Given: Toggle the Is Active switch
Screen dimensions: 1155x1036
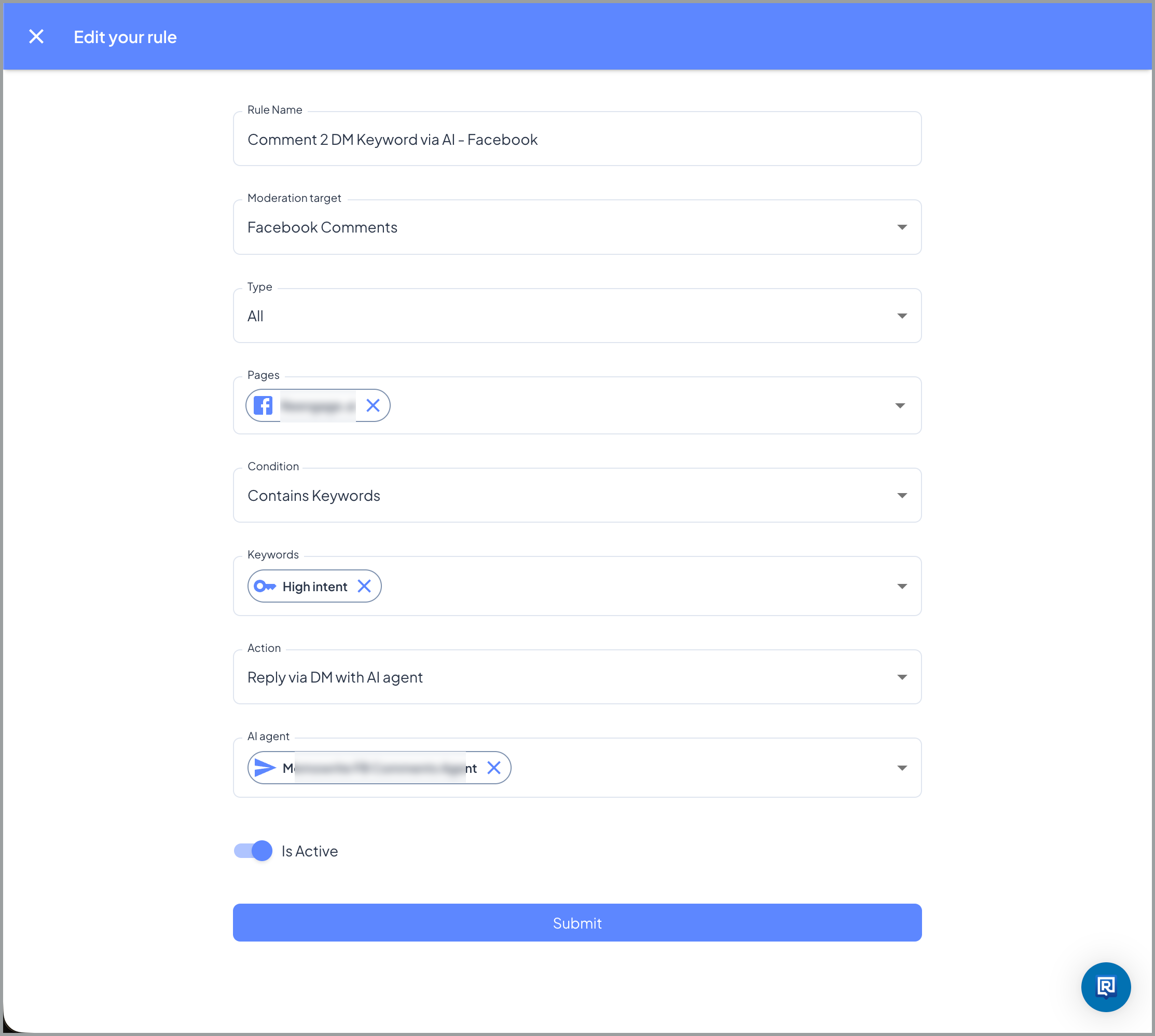Looking at the screenshot, I should coord(253,850).
